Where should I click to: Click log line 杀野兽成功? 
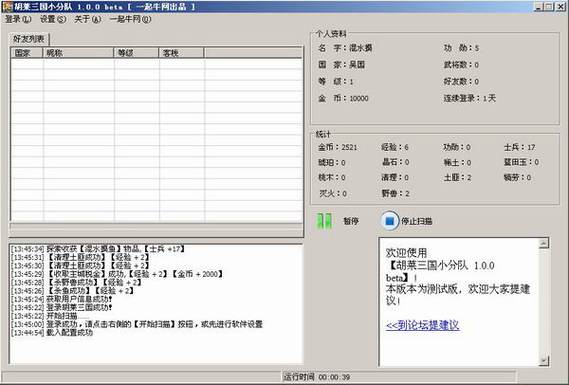click(x=76, y=282)
